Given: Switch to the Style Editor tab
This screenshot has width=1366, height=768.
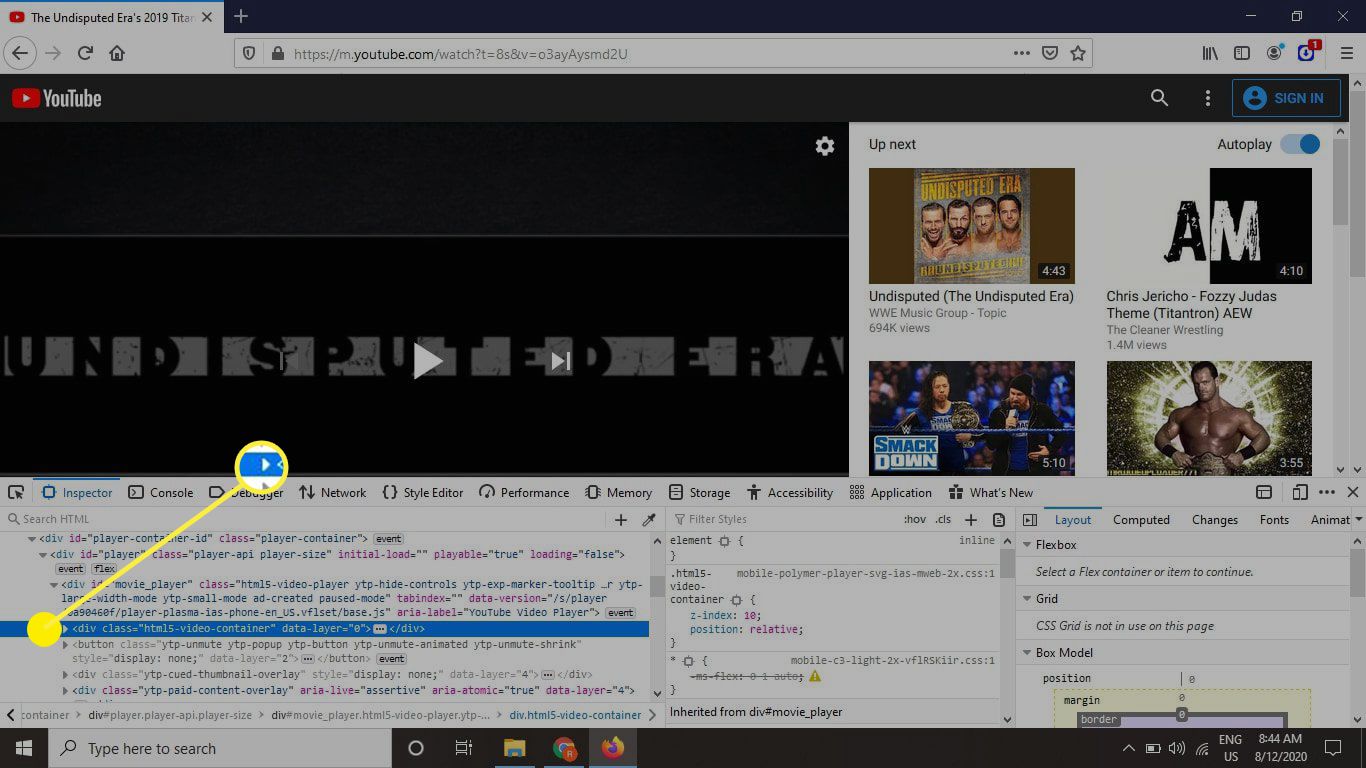Looking at the screenshot, I should pos(422,492).
